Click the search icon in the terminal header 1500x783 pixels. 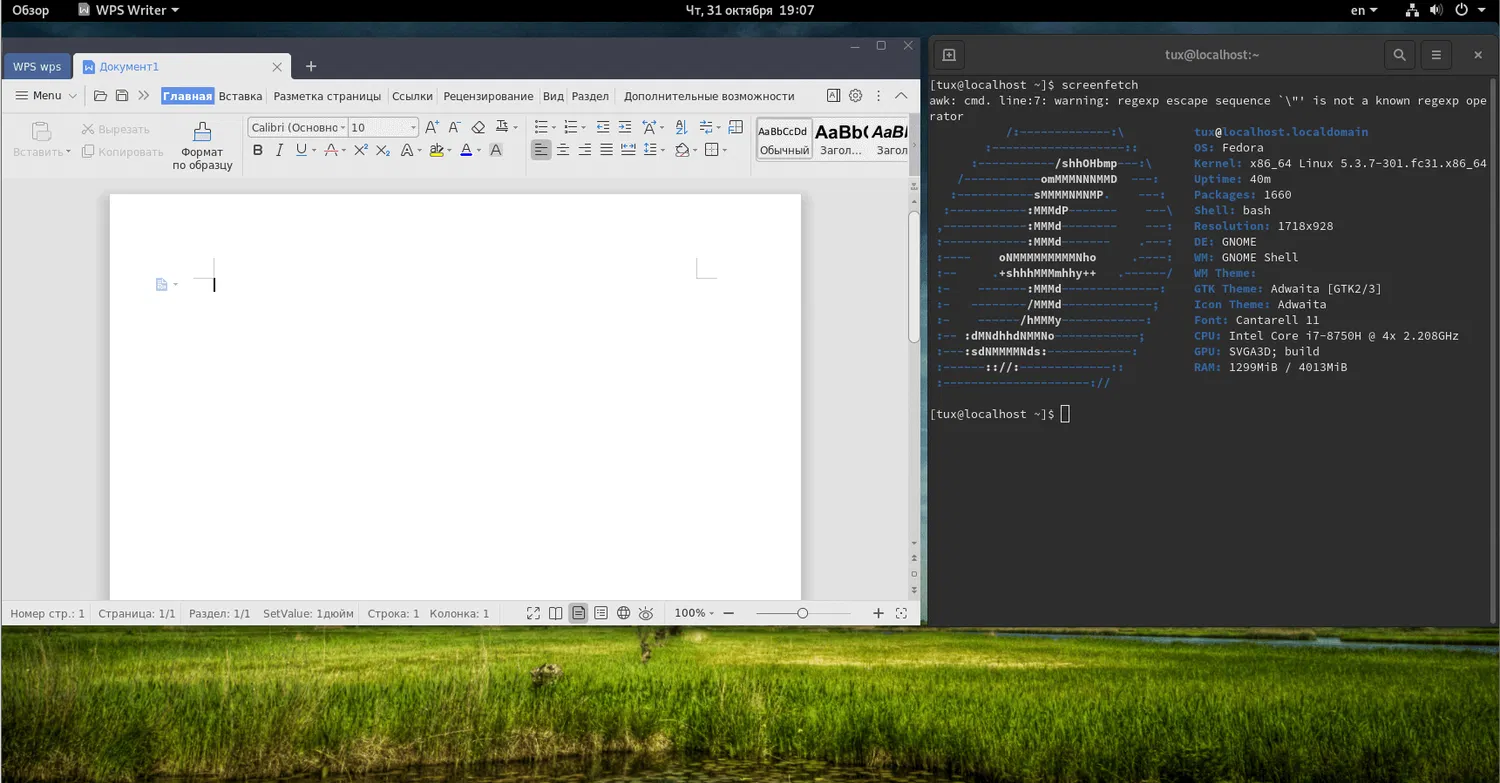point(1399,55)
